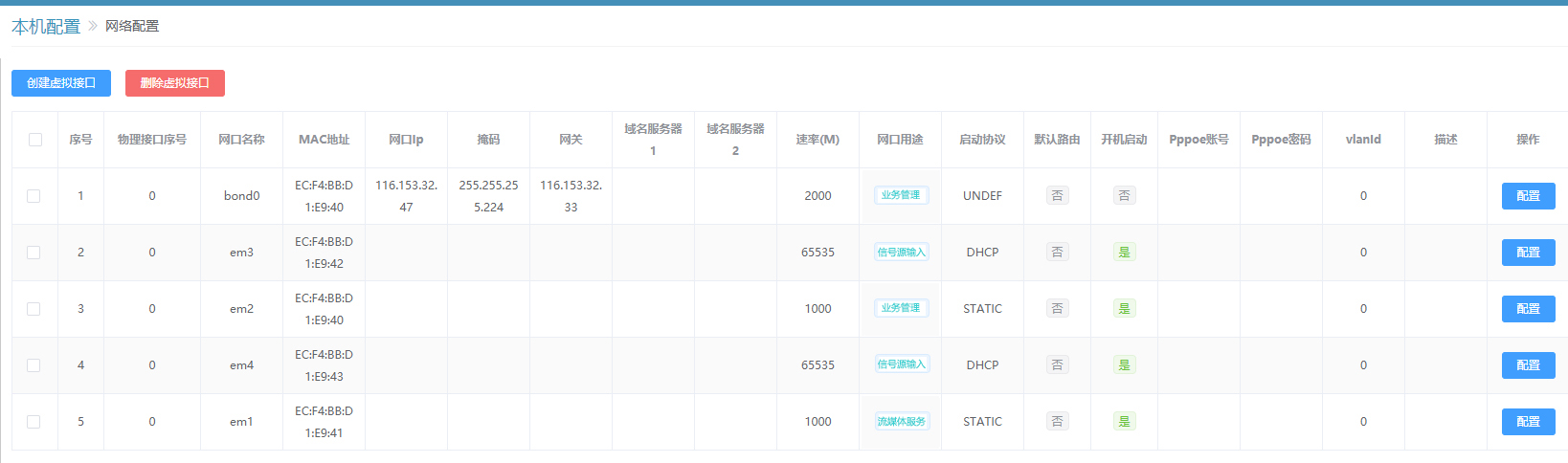1568x463 pixels.
Task: Click the green 是 tag for em3 开机启动
Action: click(1124, 253)
